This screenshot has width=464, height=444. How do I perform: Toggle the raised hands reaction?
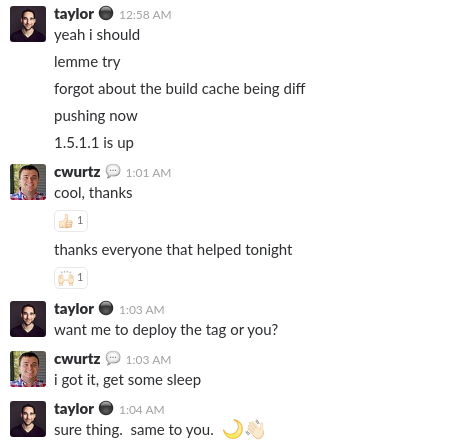click(x=71, y=278)
